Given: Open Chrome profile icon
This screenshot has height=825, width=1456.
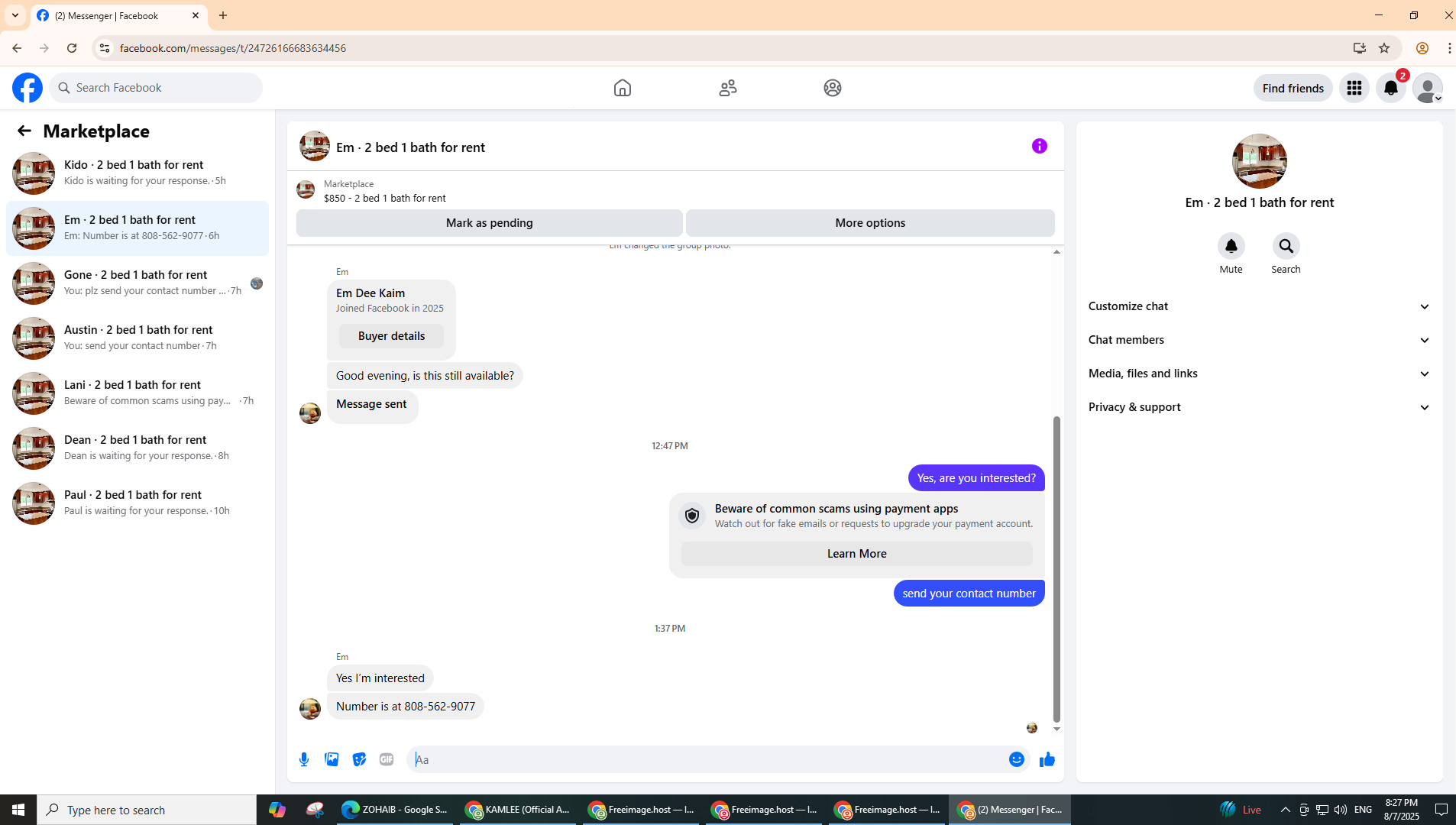Looking at the screenshot, I should [x=1422, y=48].
